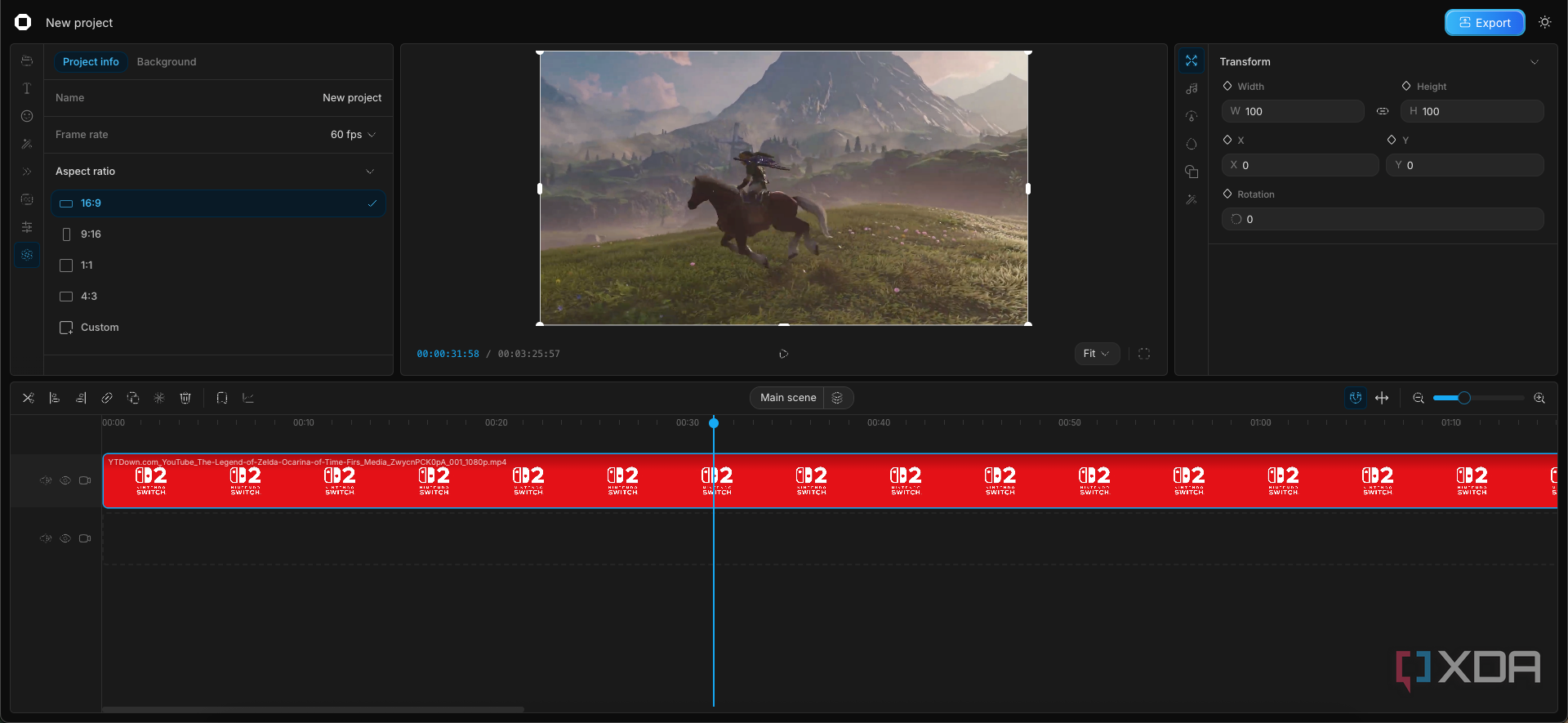
Task: Click the Fit timeline to width arrows icon
Action: pos(1382,398)
